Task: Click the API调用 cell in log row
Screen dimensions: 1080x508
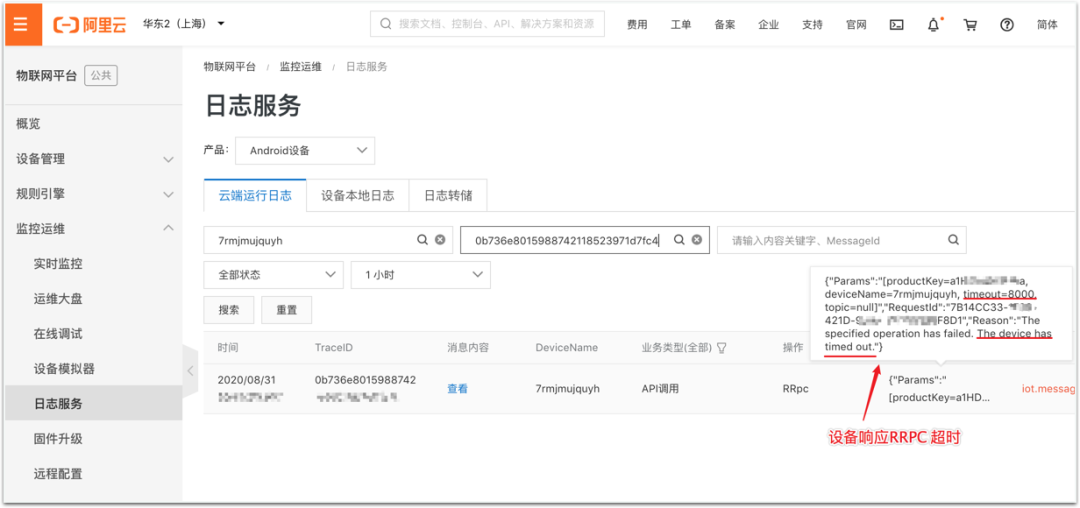Action: [661, 389]
